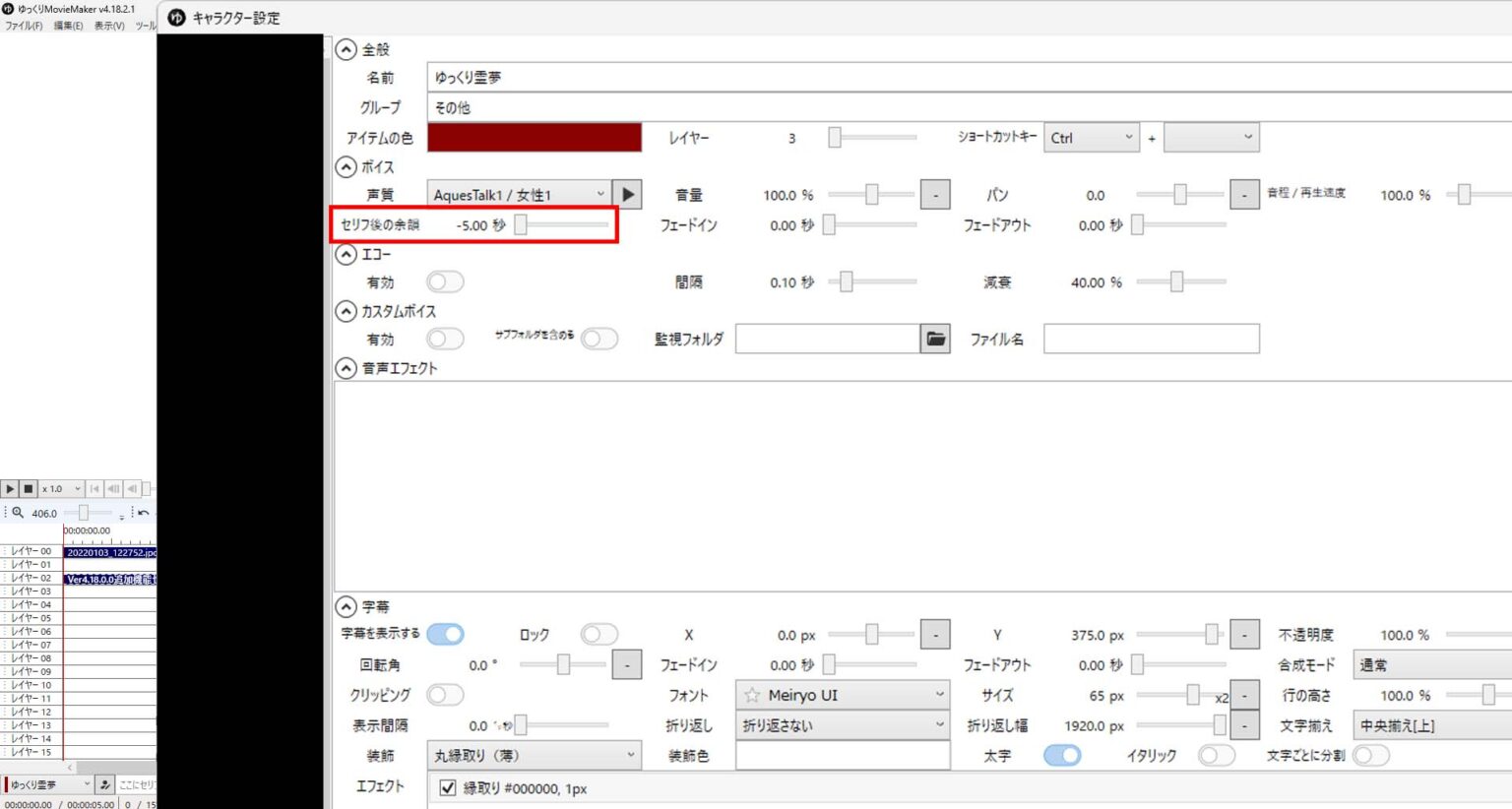1512x809 pixels.
Task: Click the magnifier zoom icon above the timeline
Action: 19,513
